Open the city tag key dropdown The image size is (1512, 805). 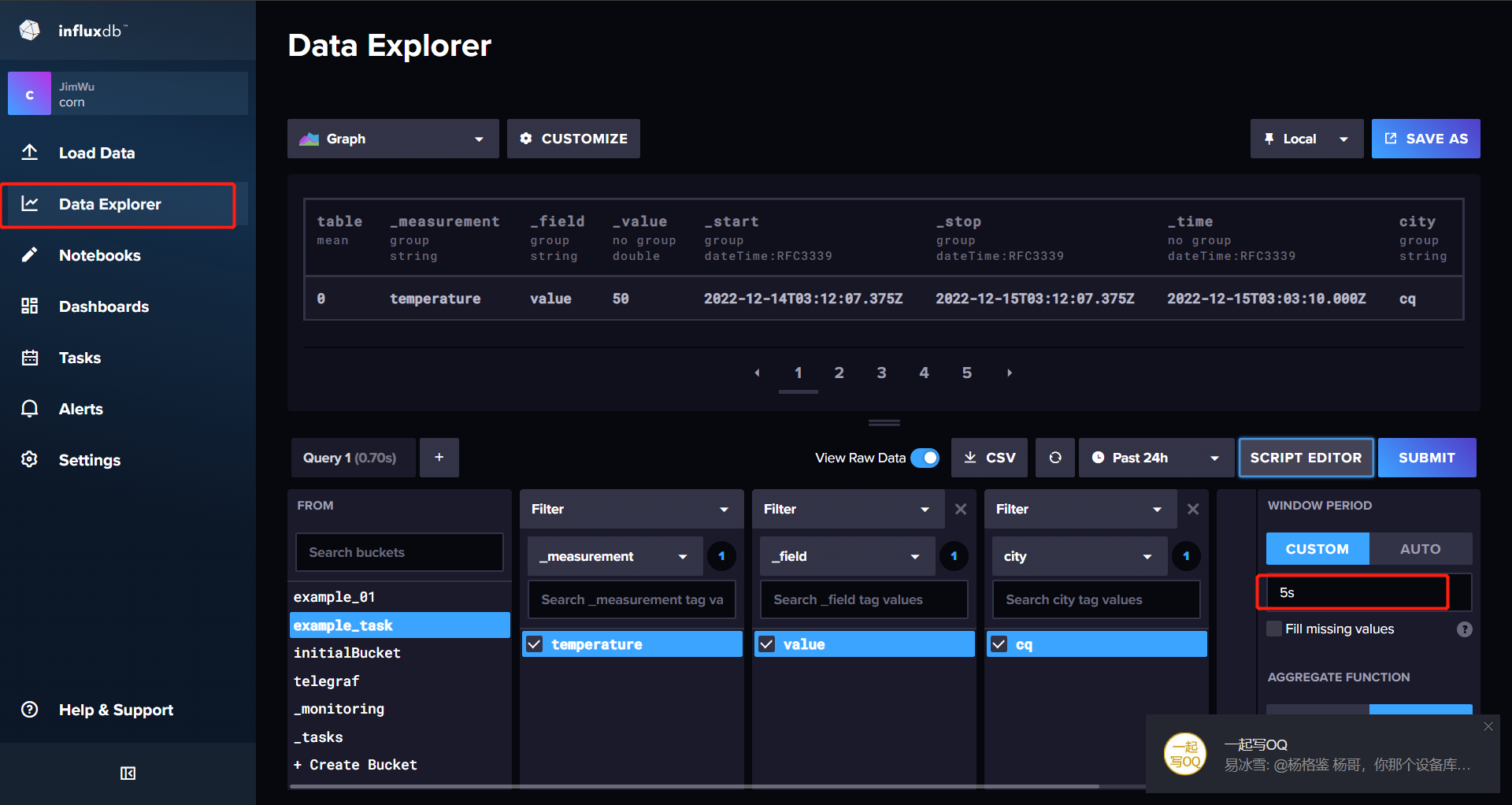(x=1079, y=556)
